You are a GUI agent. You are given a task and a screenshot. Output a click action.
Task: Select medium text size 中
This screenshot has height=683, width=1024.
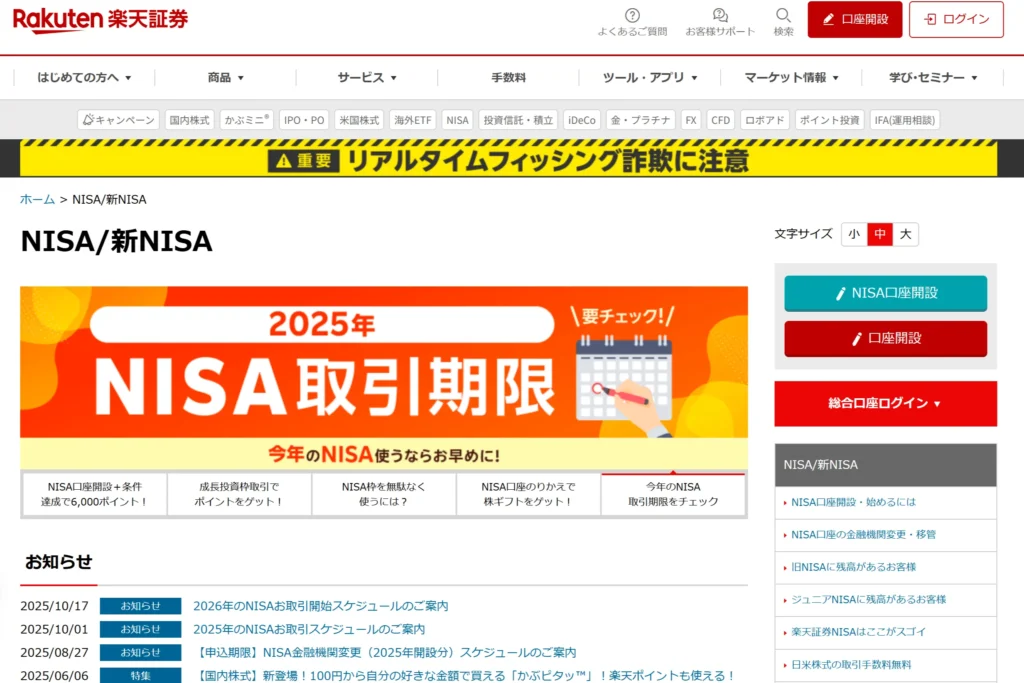click(879, 234)
